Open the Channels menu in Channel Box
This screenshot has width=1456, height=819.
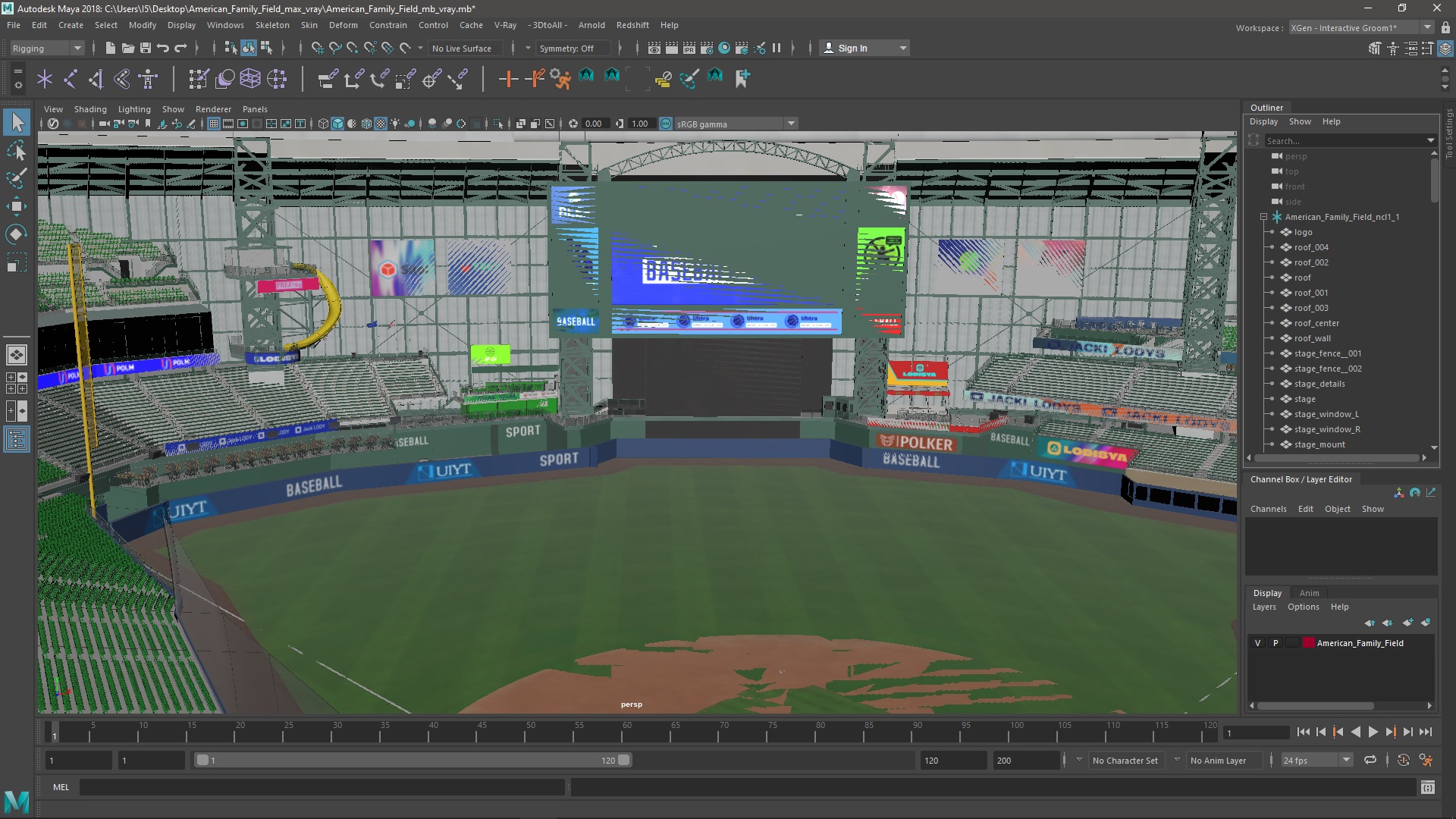1268,509
